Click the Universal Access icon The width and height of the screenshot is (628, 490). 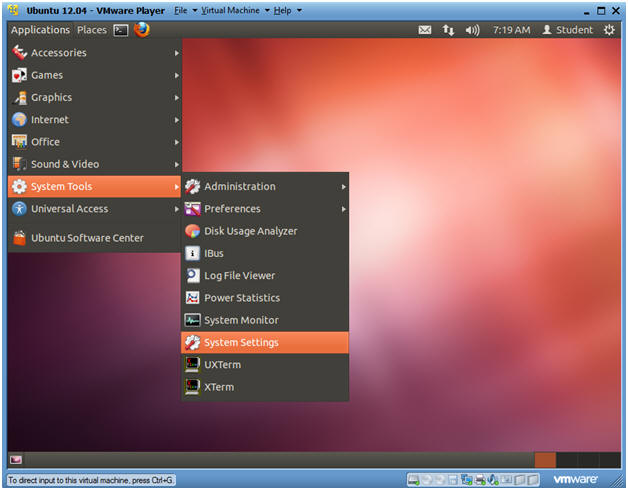[x=19, y=209]
